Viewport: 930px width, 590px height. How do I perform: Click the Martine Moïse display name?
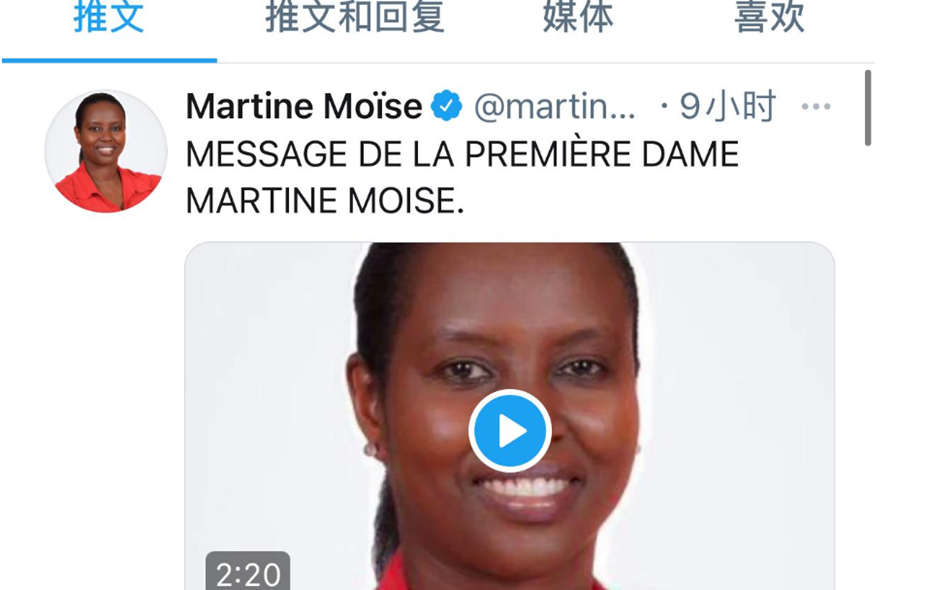point(304,106)
